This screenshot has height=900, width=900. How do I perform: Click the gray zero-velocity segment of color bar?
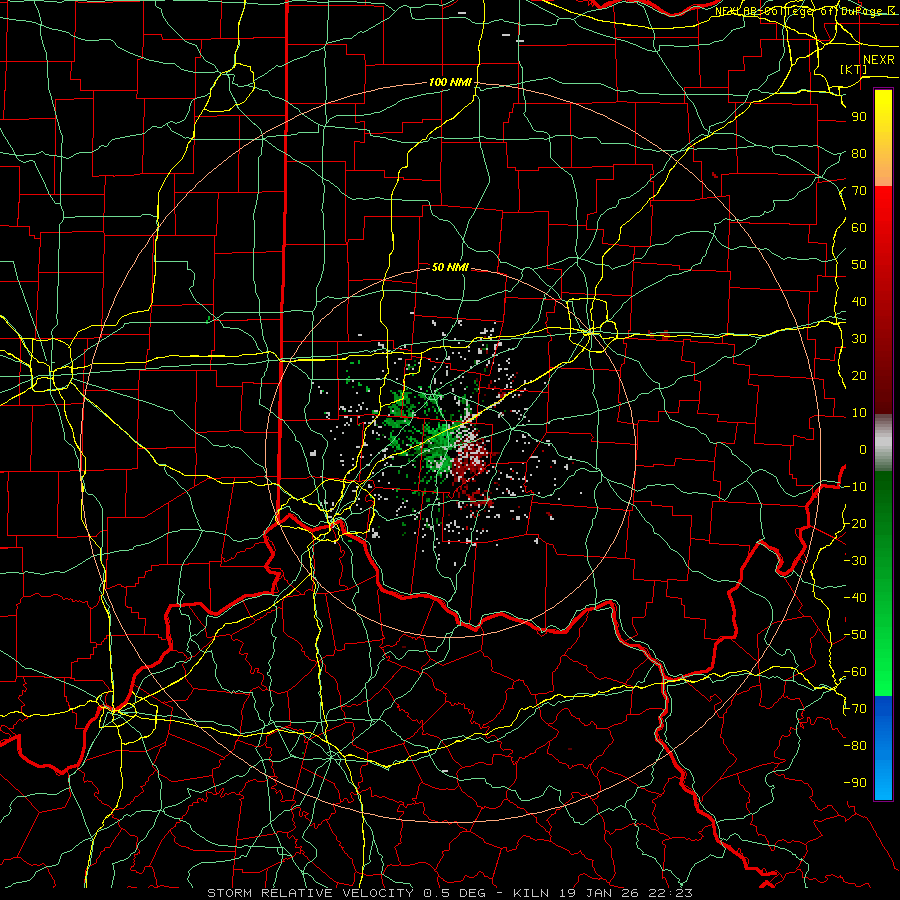click(x=883, y=443)
